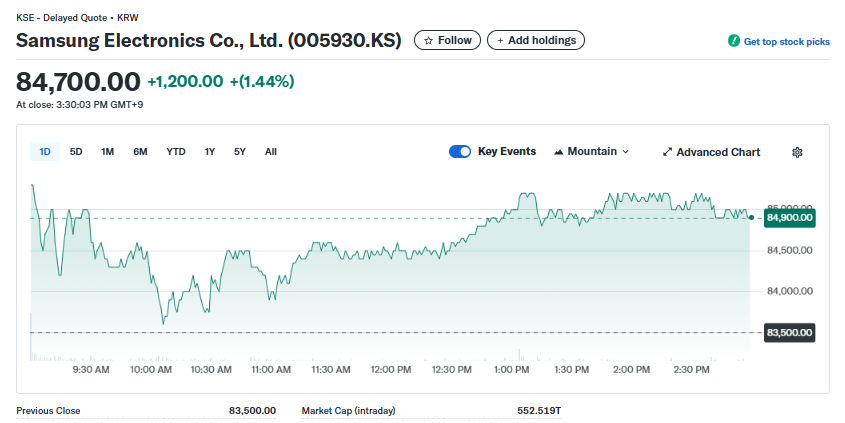Open the Advanced Chart view
The width and height of the screenshot is (845, 423).
(711, 152)
